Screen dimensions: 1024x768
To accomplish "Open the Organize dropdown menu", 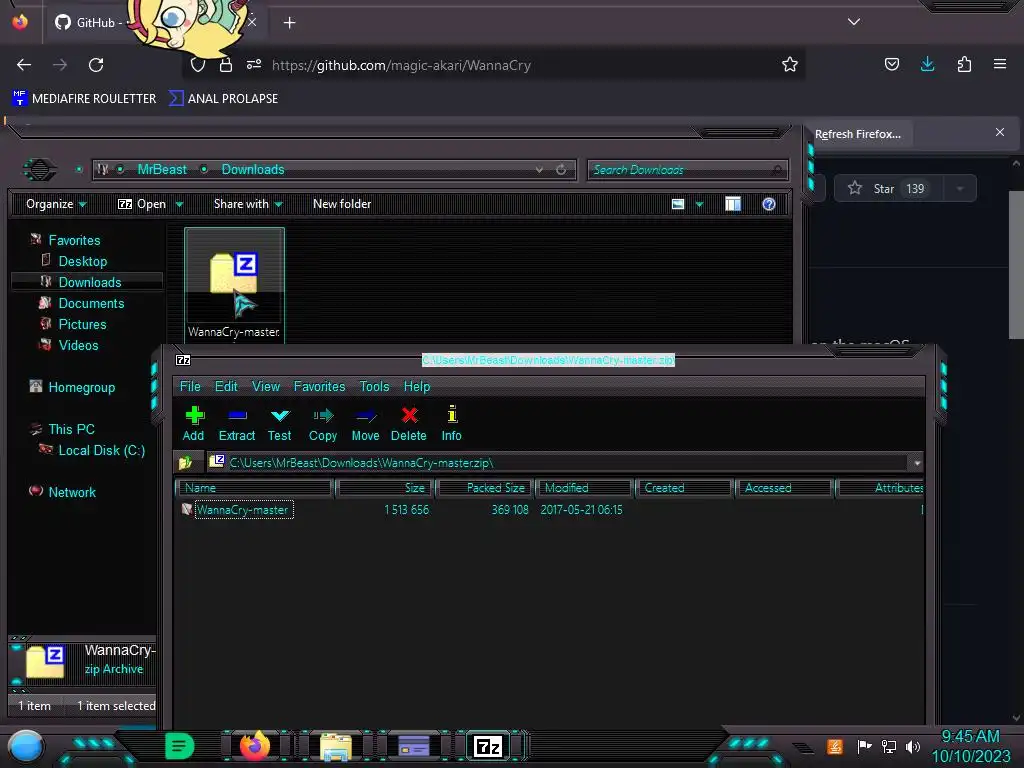I will click(56, 204).
